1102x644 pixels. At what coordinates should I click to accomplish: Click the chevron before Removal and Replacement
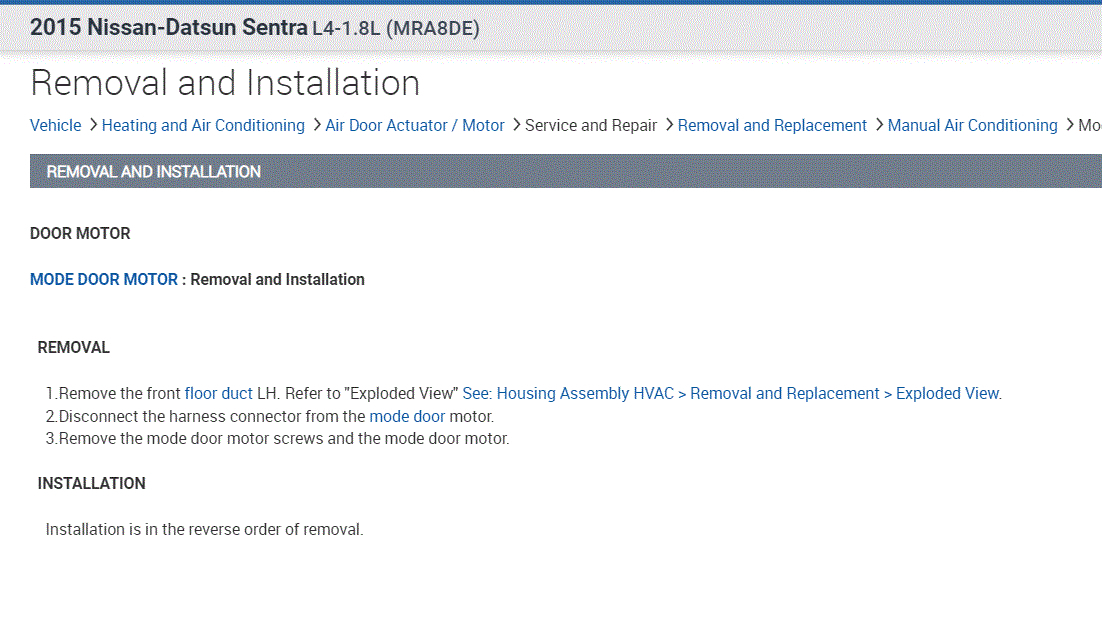click(668, 125)
